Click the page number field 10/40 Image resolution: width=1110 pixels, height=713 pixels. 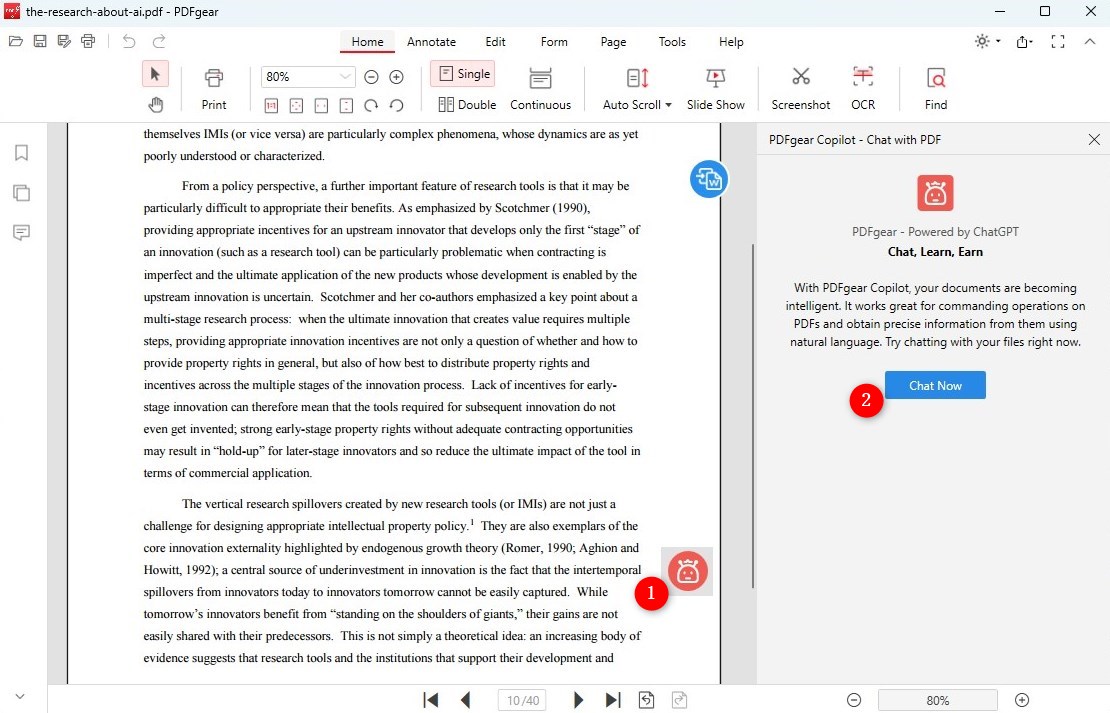[x=522, y=700]
